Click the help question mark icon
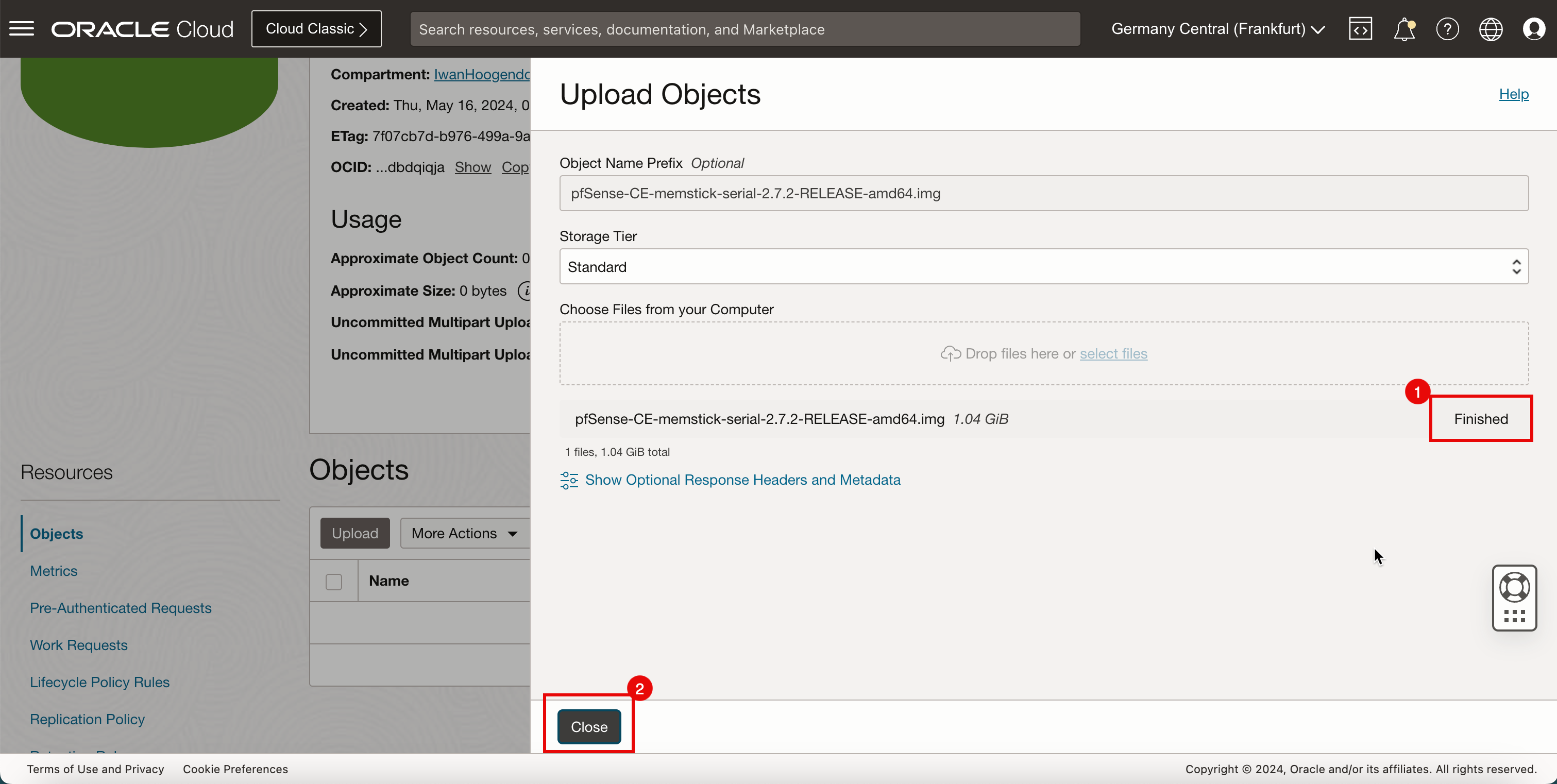 1446,29
